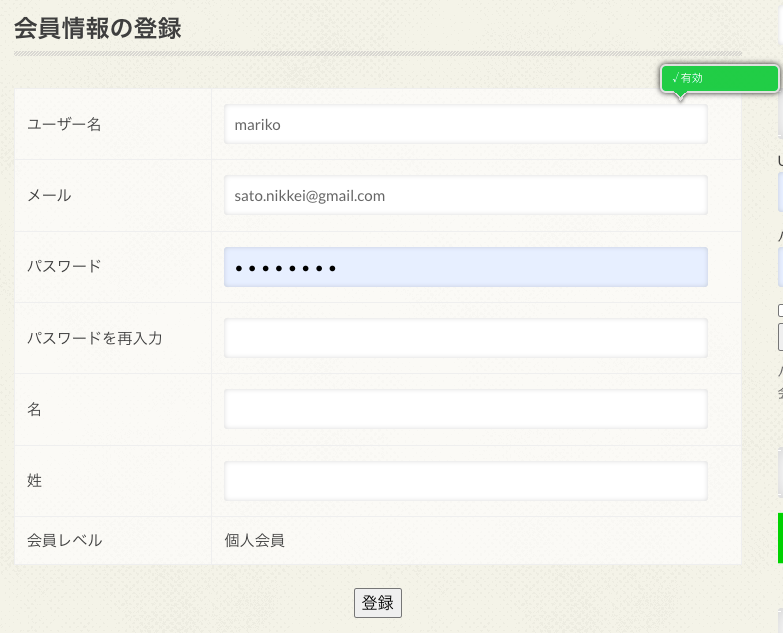The image size is (783, 633).
Task: Click the ユーザー名 row label
Action: pyautogui.click(x=64, y=125)
